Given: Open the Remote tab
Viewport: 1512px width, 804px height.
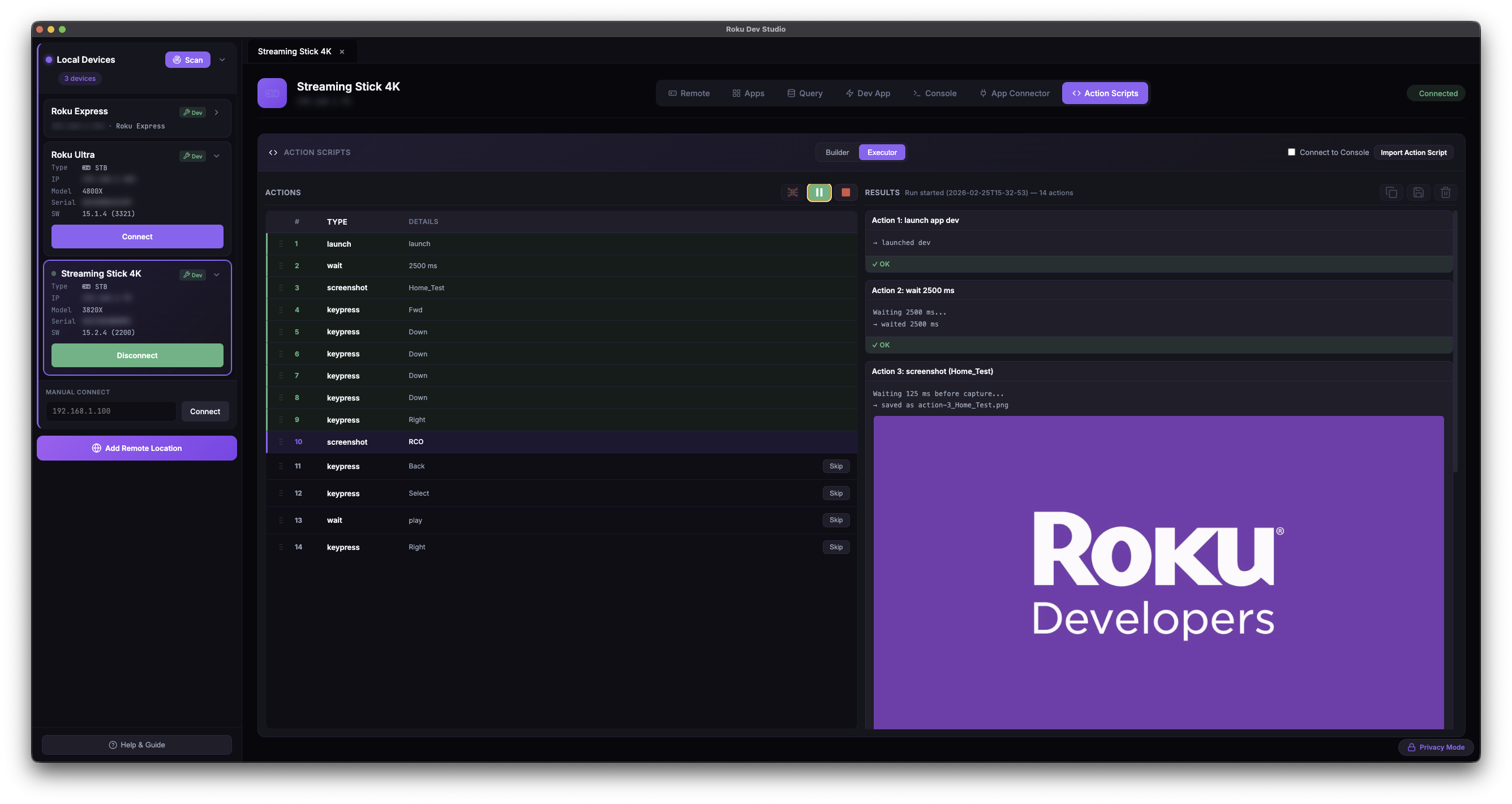Looking at the screenshot, I should 689,93.
